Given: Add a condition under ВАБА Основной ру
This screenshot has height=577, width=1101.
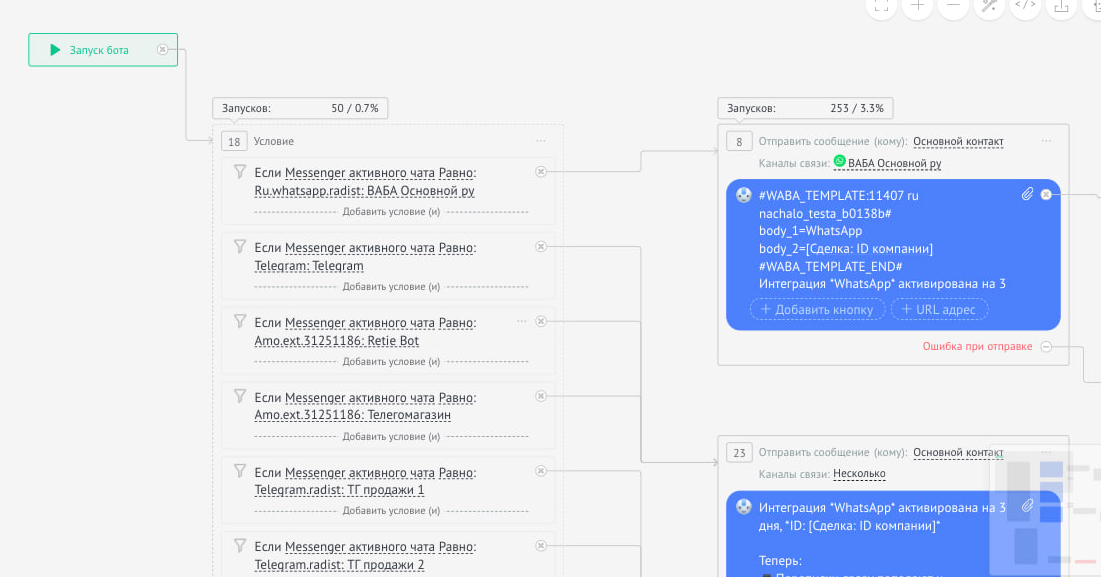Looking at the screenshot, I should point(391,212).
